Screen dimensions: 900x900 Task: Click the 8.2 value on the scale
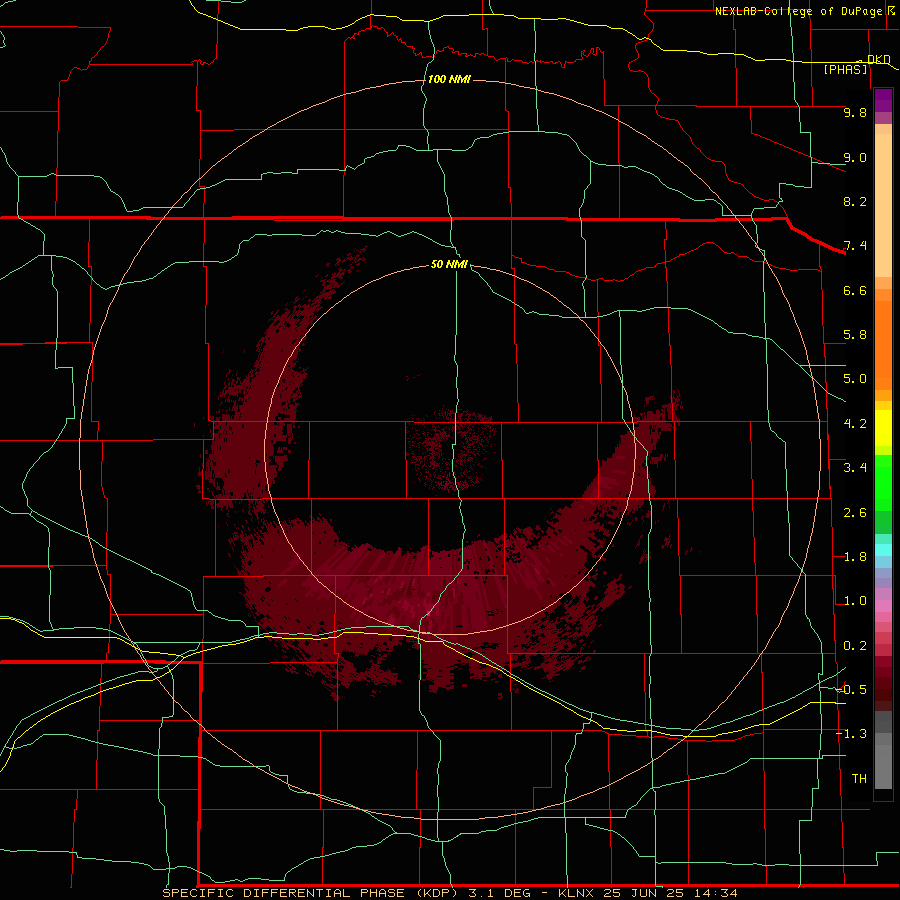coord(855,201)
